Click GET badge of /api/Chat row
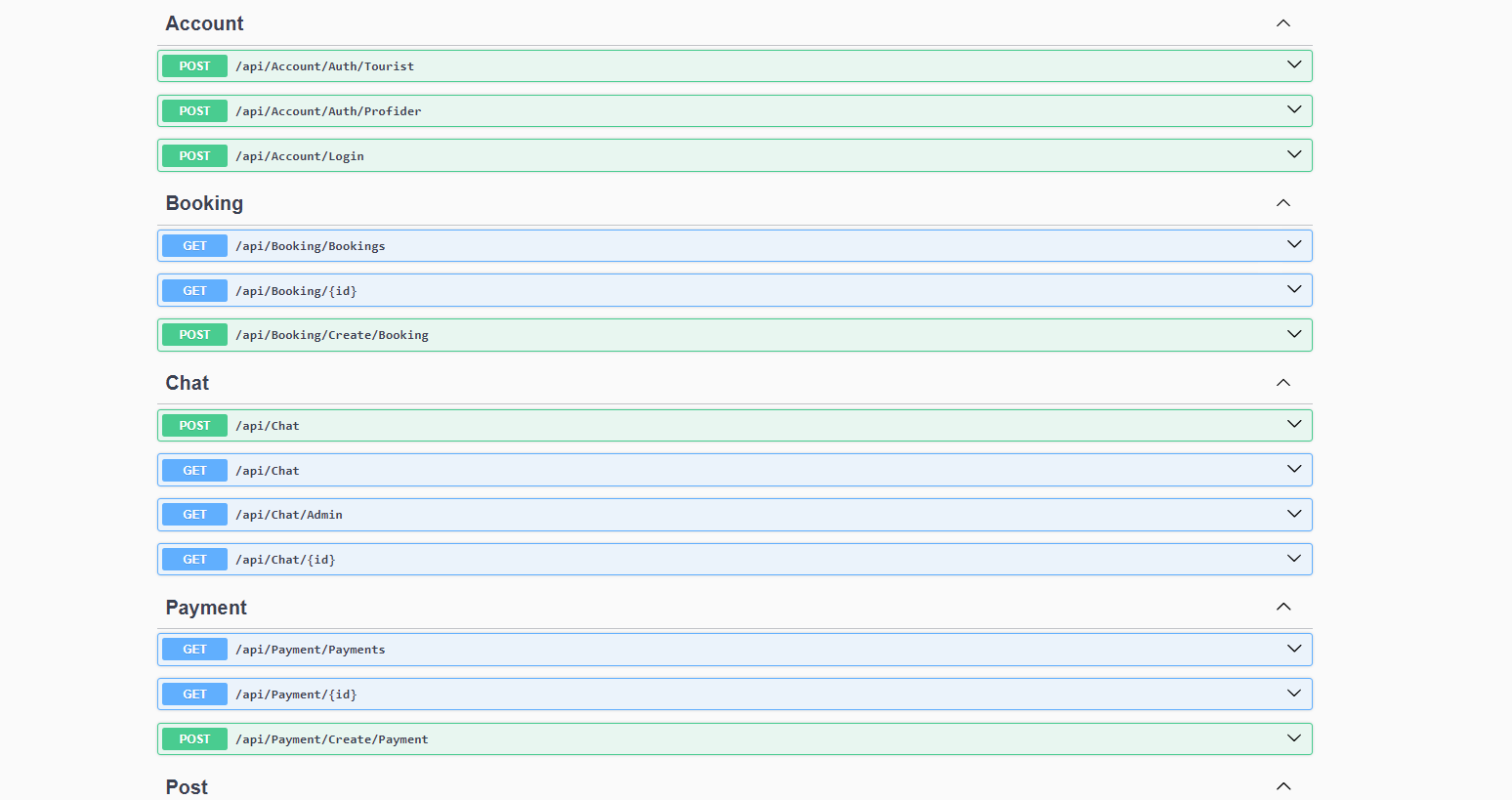 pos(194,471)
